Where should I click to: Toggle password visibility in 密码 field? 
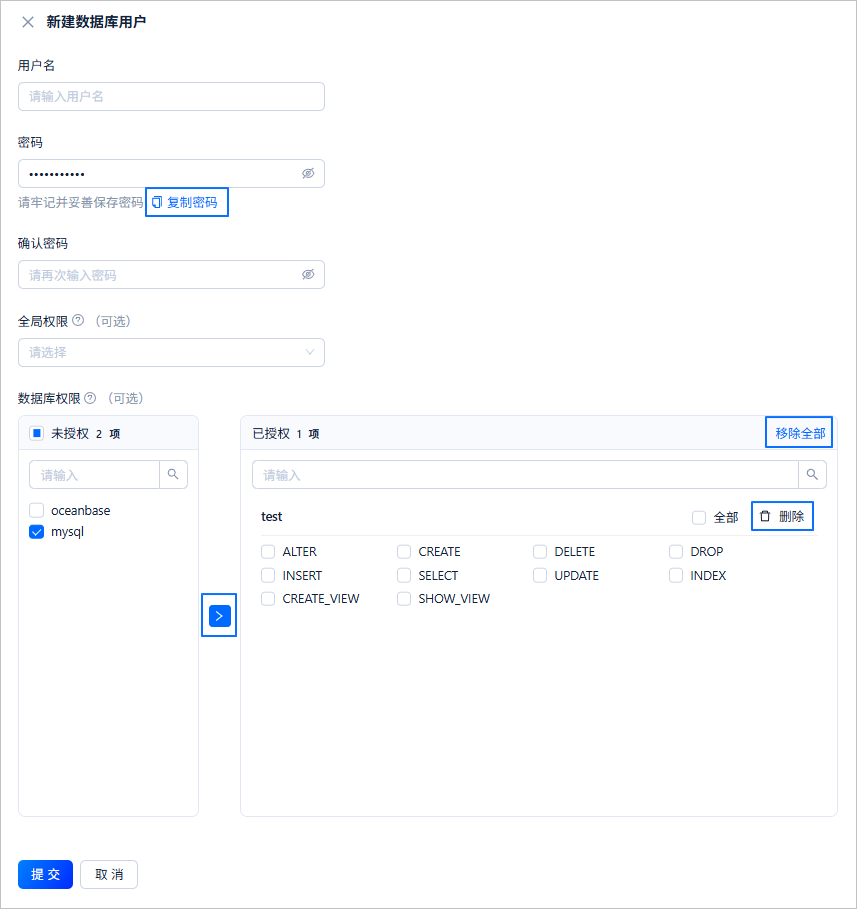point(308,173)
